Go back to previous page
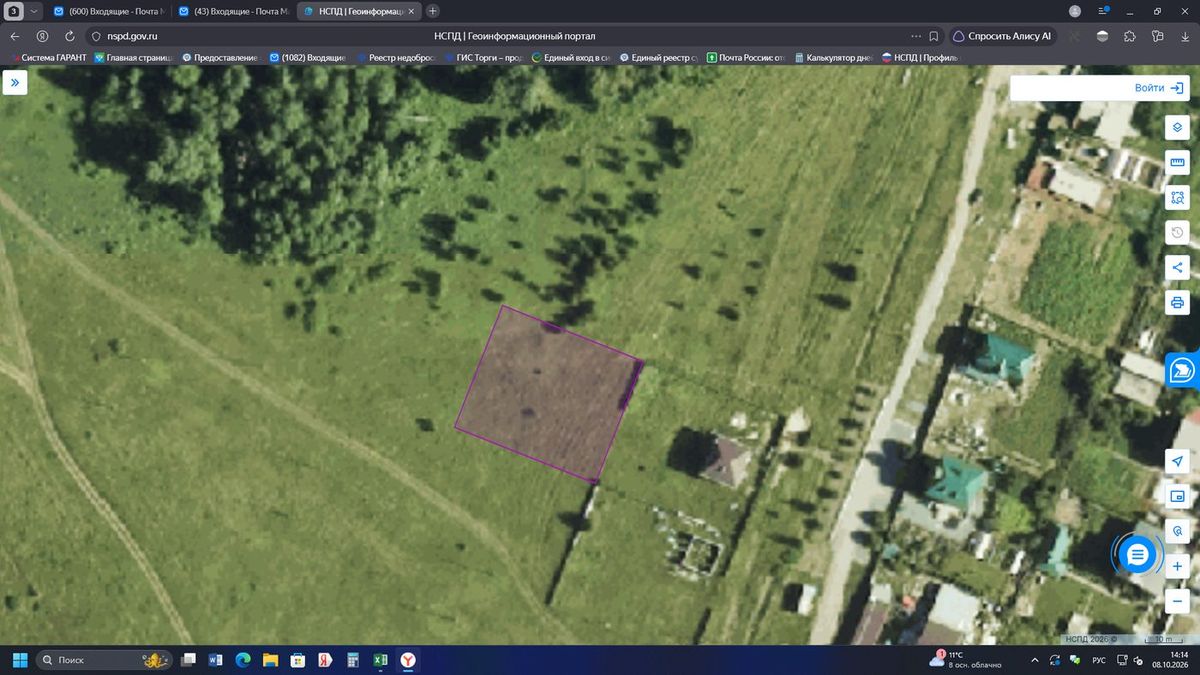The height and width of the screenshot is (675, 1200). click(15, 36)
